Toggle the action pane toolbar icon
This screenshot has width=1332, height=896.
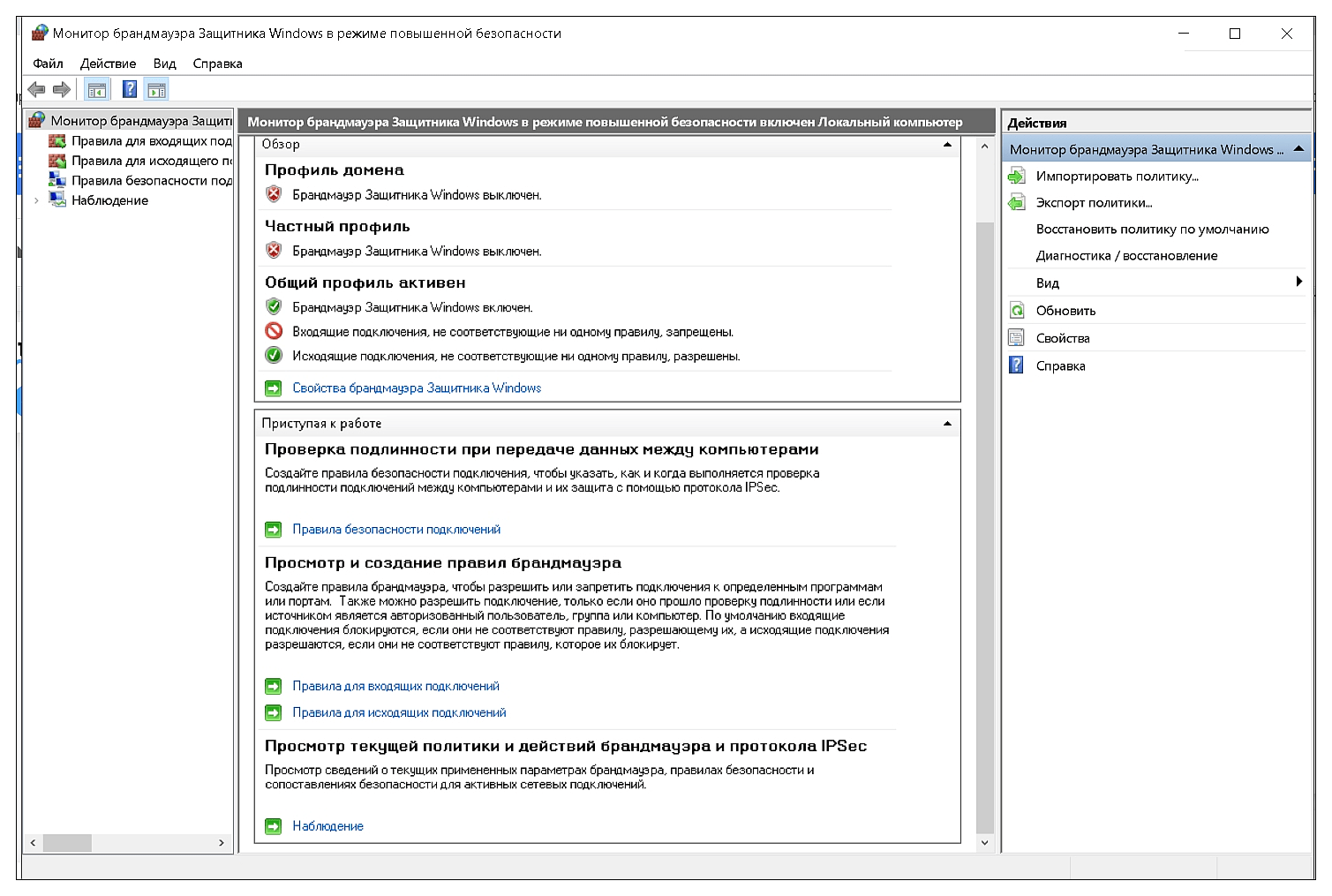tap(156, 89)
